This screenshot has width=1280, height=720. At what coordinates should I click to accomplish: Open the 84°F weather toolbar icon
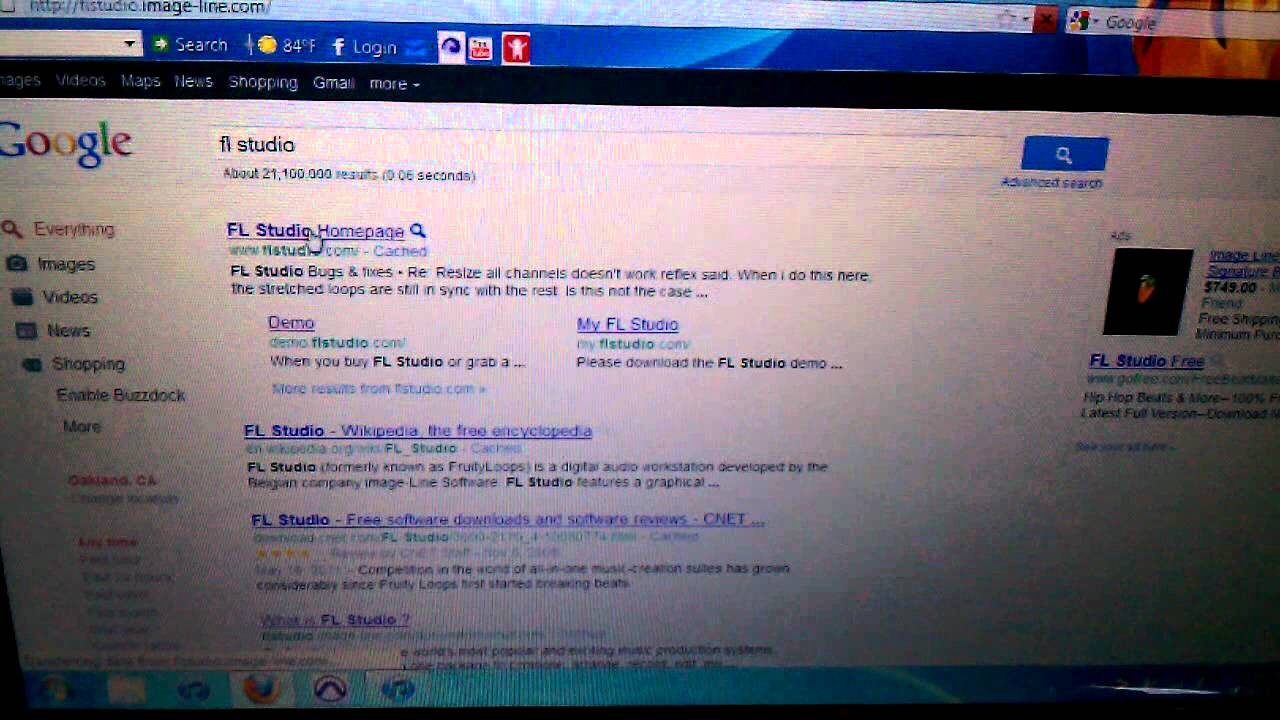coord(267,45)
